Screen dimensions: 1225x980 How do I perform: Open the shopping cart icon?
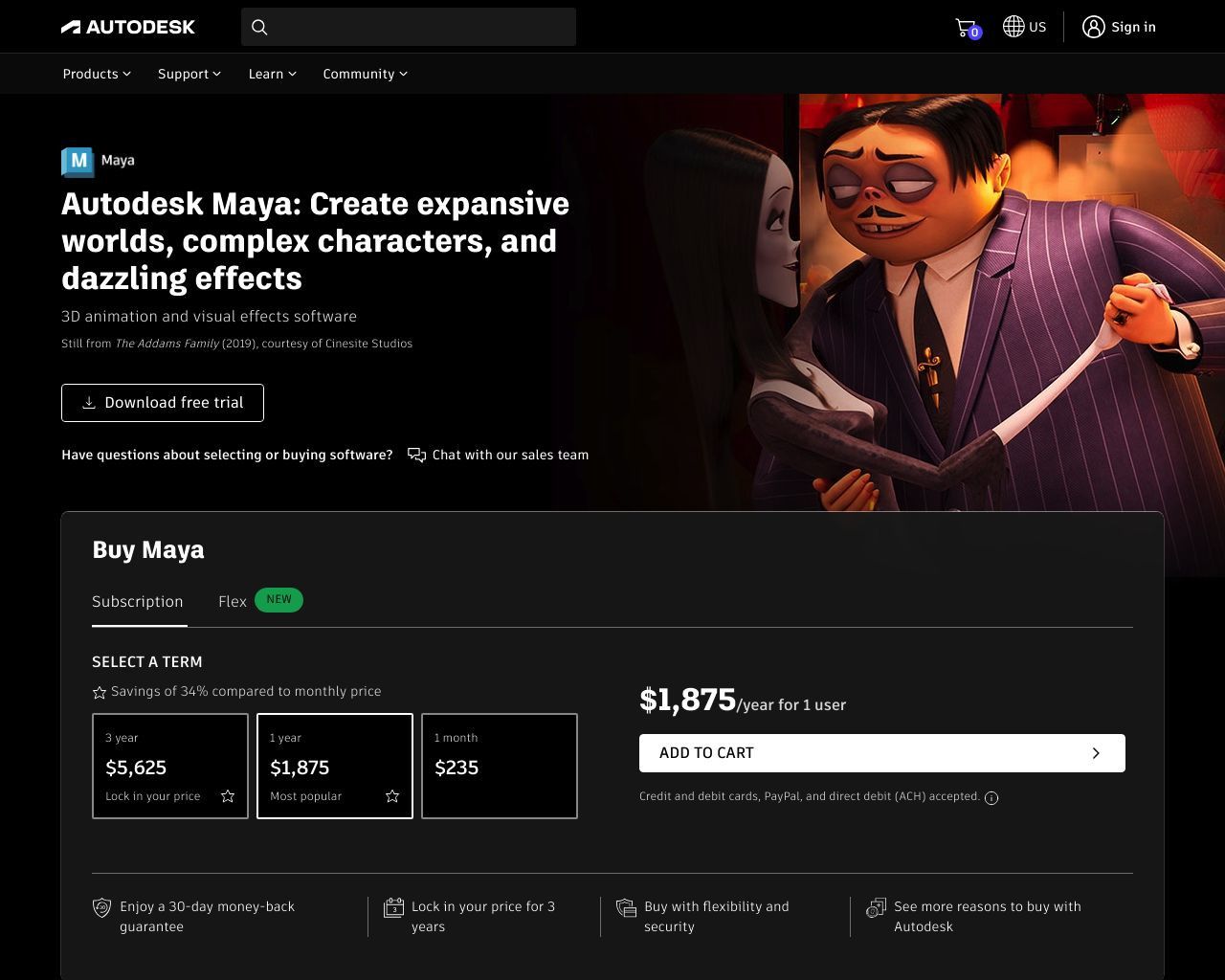966,28
